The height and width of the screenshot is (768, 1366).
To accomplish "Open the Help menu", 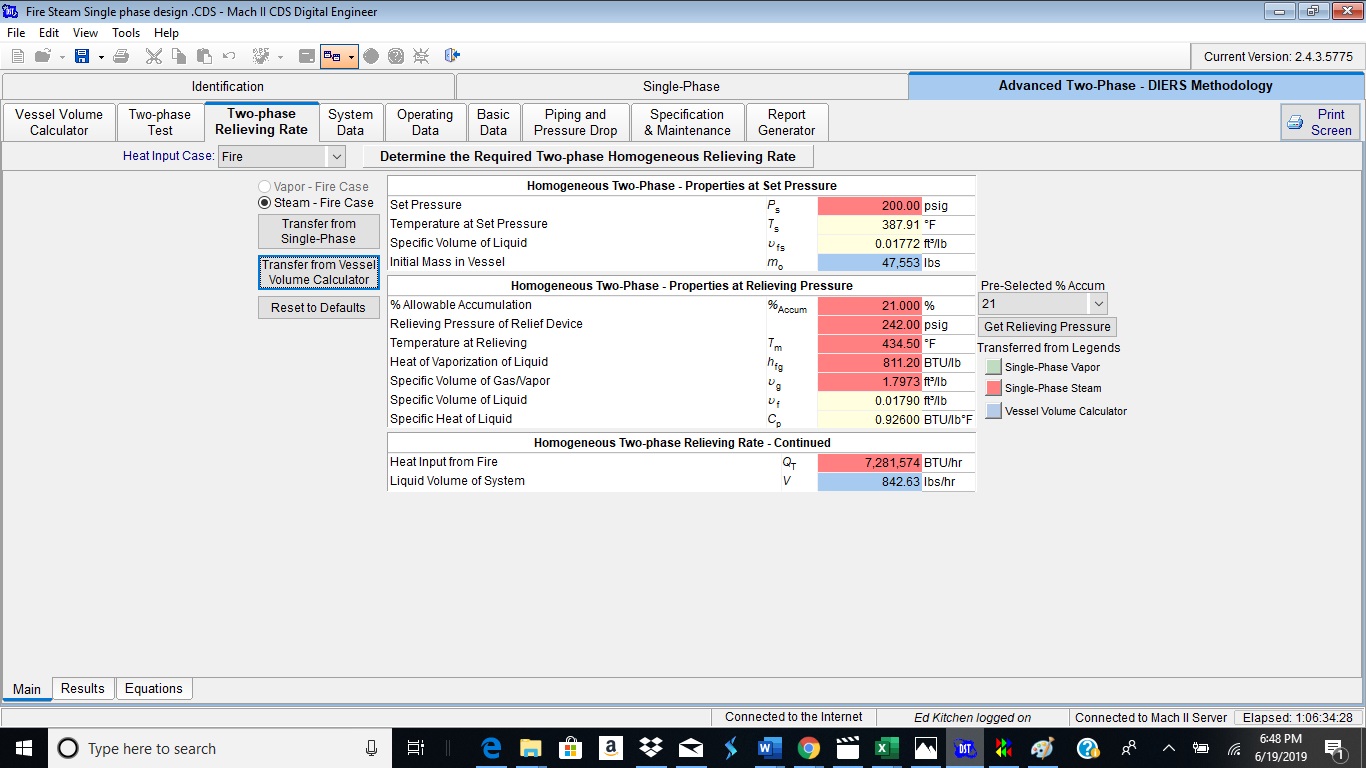I will coord(166,33).
